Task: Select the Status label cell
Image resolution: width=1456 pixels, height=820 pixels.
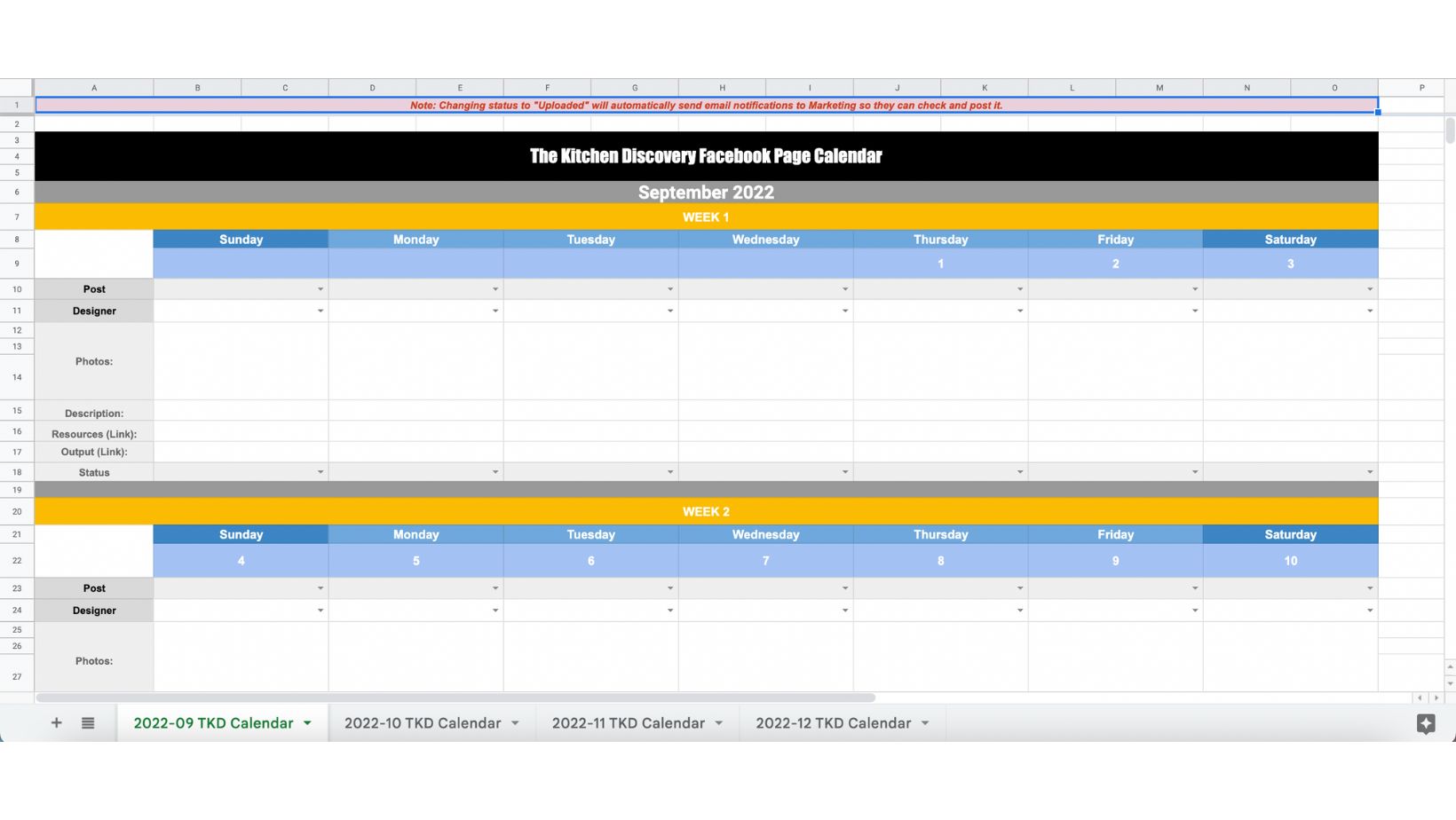Action: click(94, 472)
